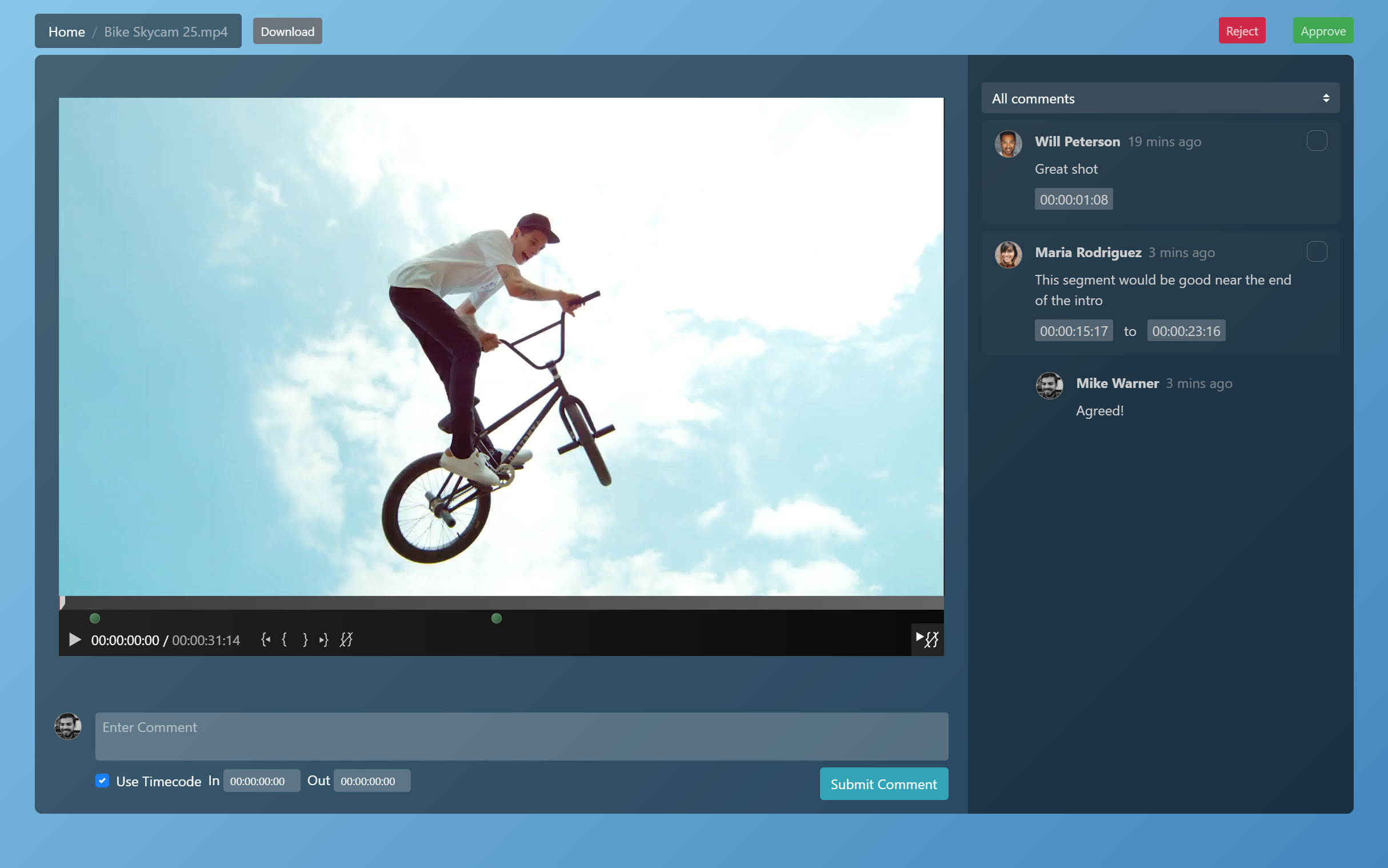1388x868 pixels.
Task: Select the Bike Skycam 25.mp4 breadcrumb label
Action: [x=165, y=31]
